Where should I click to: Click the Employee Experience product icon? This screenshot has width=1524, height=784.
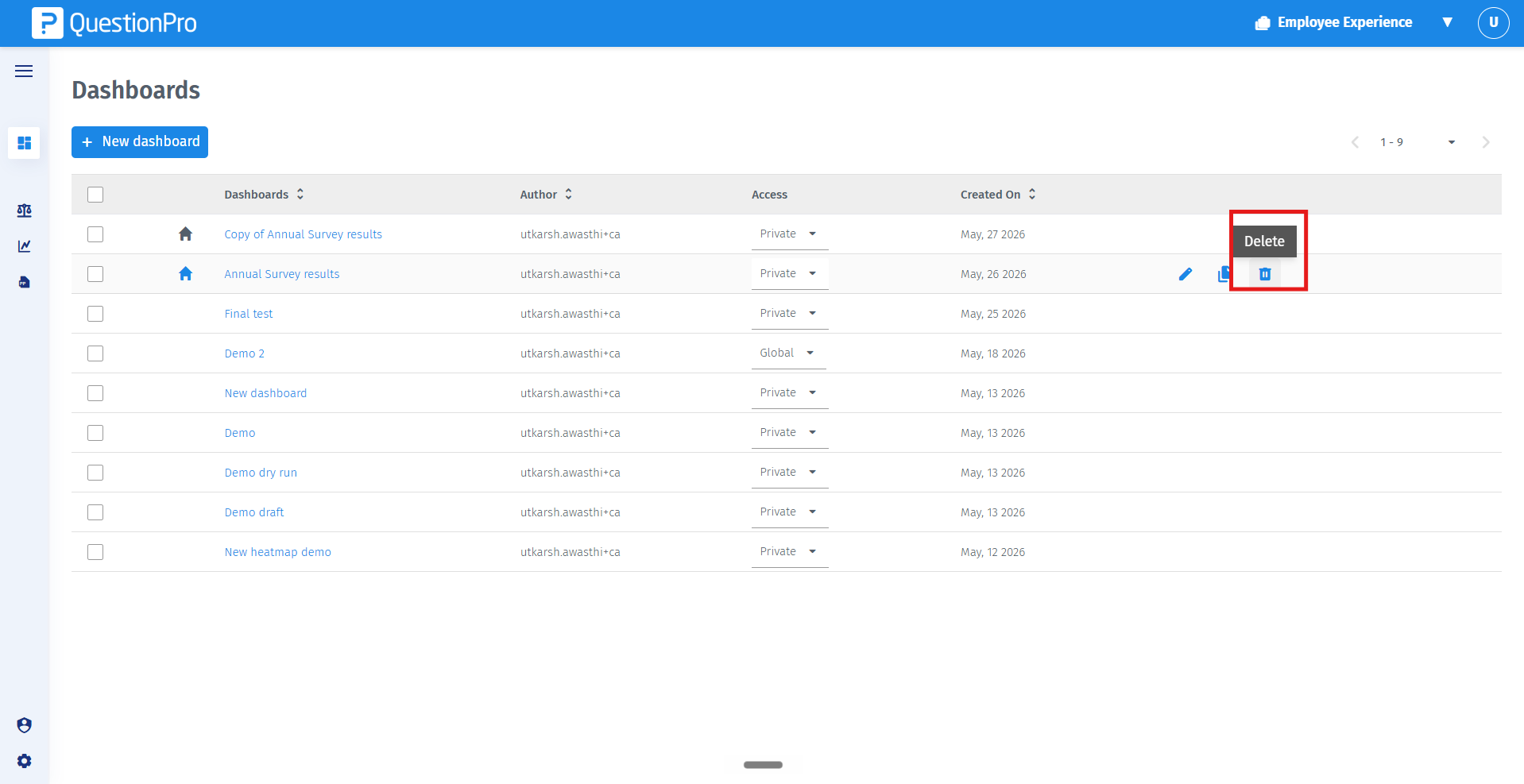click(1263, 23)
